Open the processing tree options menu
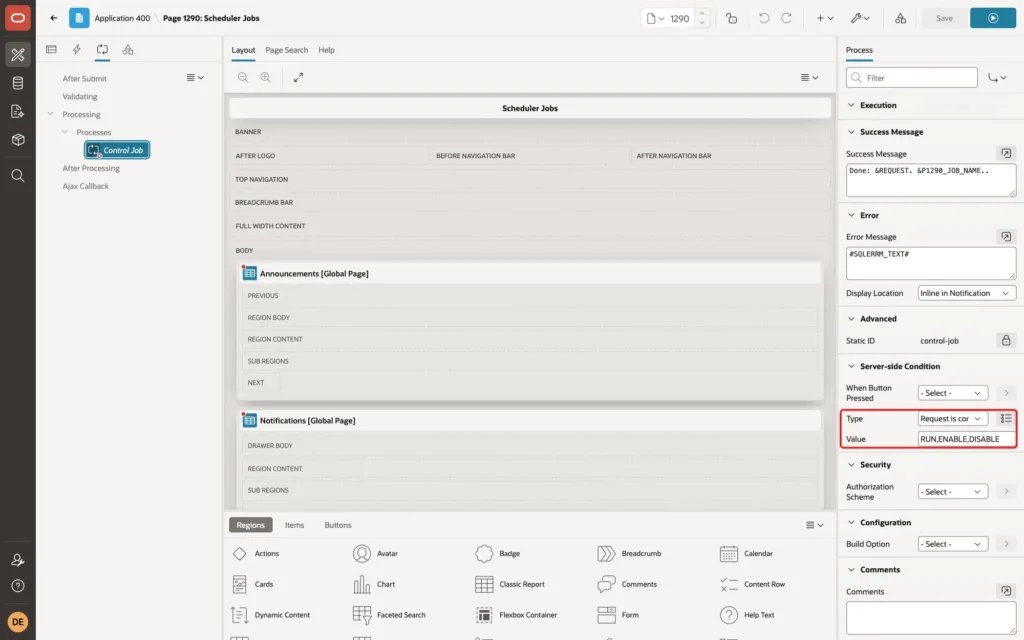This screenshot has height=640, width=1024. pyautogui.click(x=195, y=78)
